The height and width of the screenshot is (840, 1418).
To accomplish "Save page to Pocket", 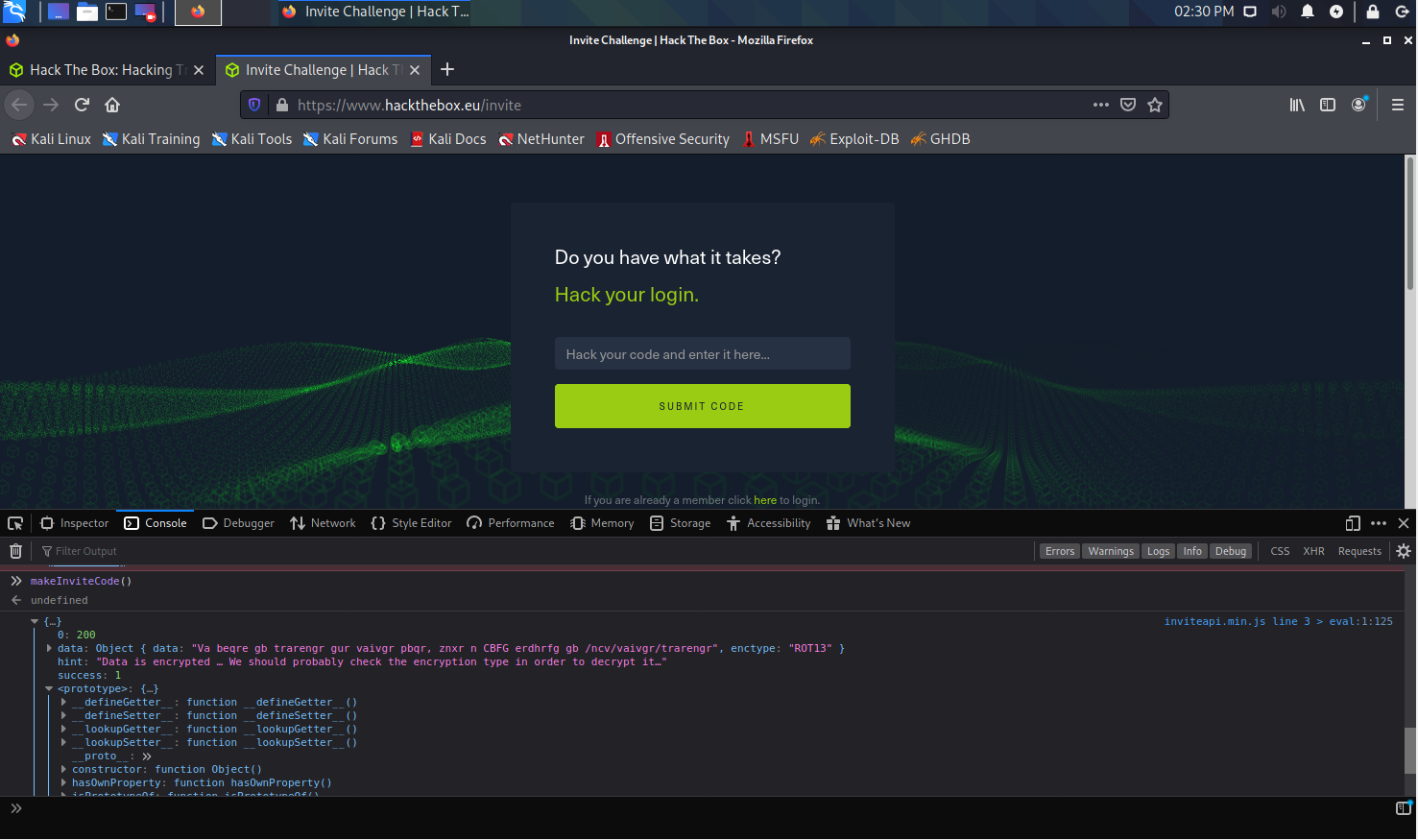I will tap(1128, 105).
